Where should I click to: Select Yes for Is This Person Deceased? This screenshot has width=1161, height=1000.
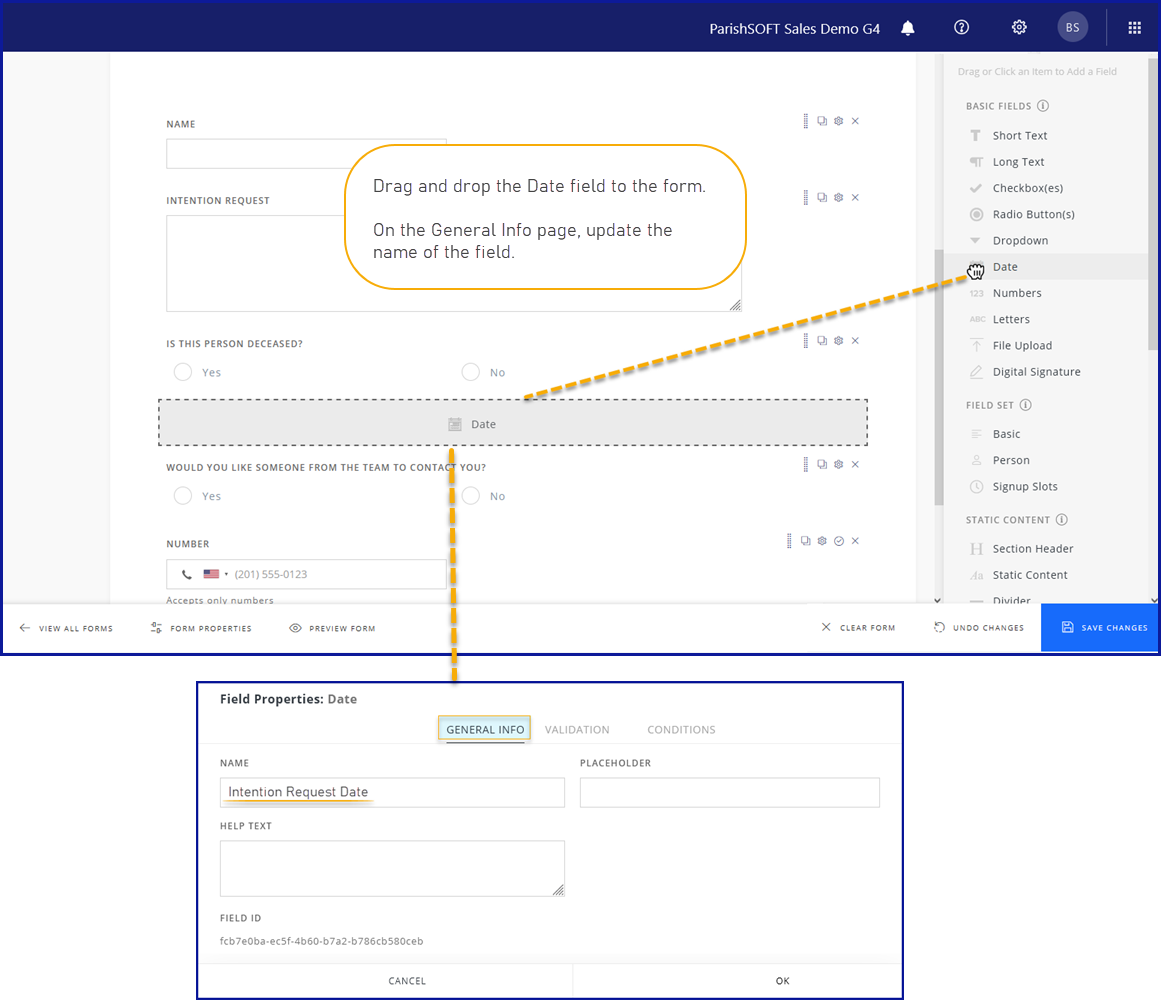pyautogui.click(x=183, y=372)
